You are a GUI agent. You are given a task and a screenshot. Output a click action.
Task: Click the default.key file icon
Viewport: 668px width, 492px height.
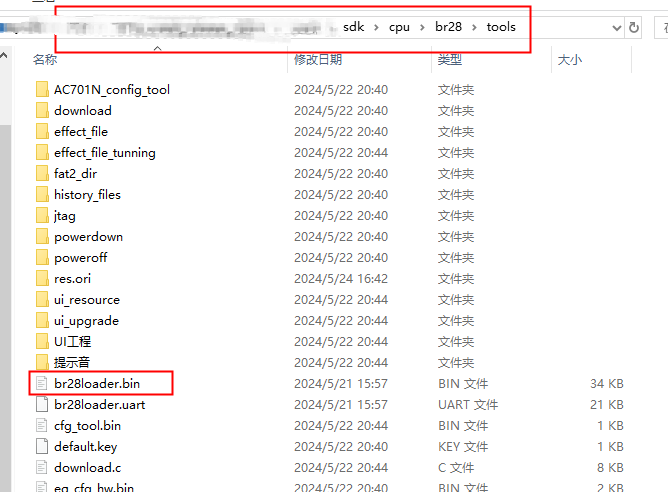tap(42, 446)
